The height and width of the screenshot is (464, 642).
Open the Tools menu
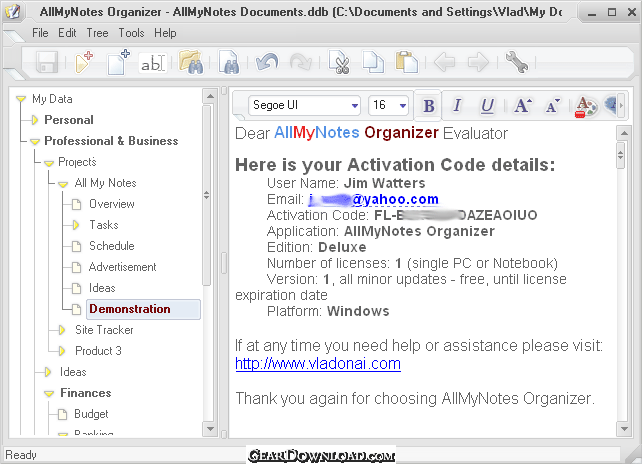[x=131, y=33]
